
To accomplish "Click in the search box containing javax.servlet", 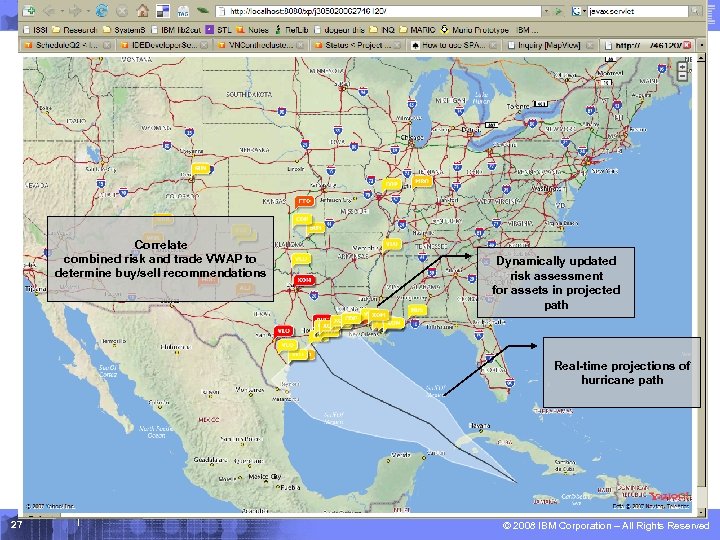I will pos(638,11).
